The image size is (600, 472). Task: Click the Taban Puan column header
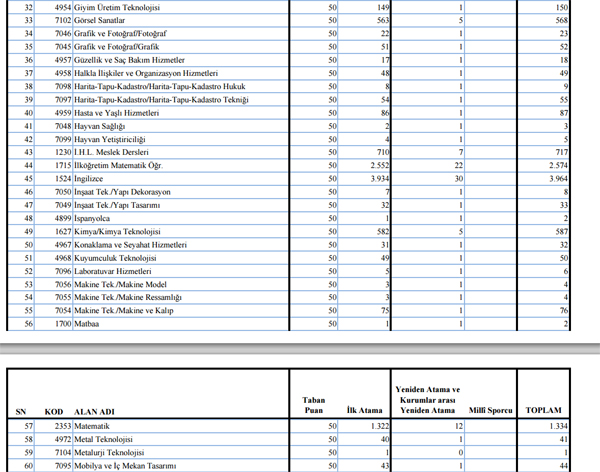pos(312,403)
